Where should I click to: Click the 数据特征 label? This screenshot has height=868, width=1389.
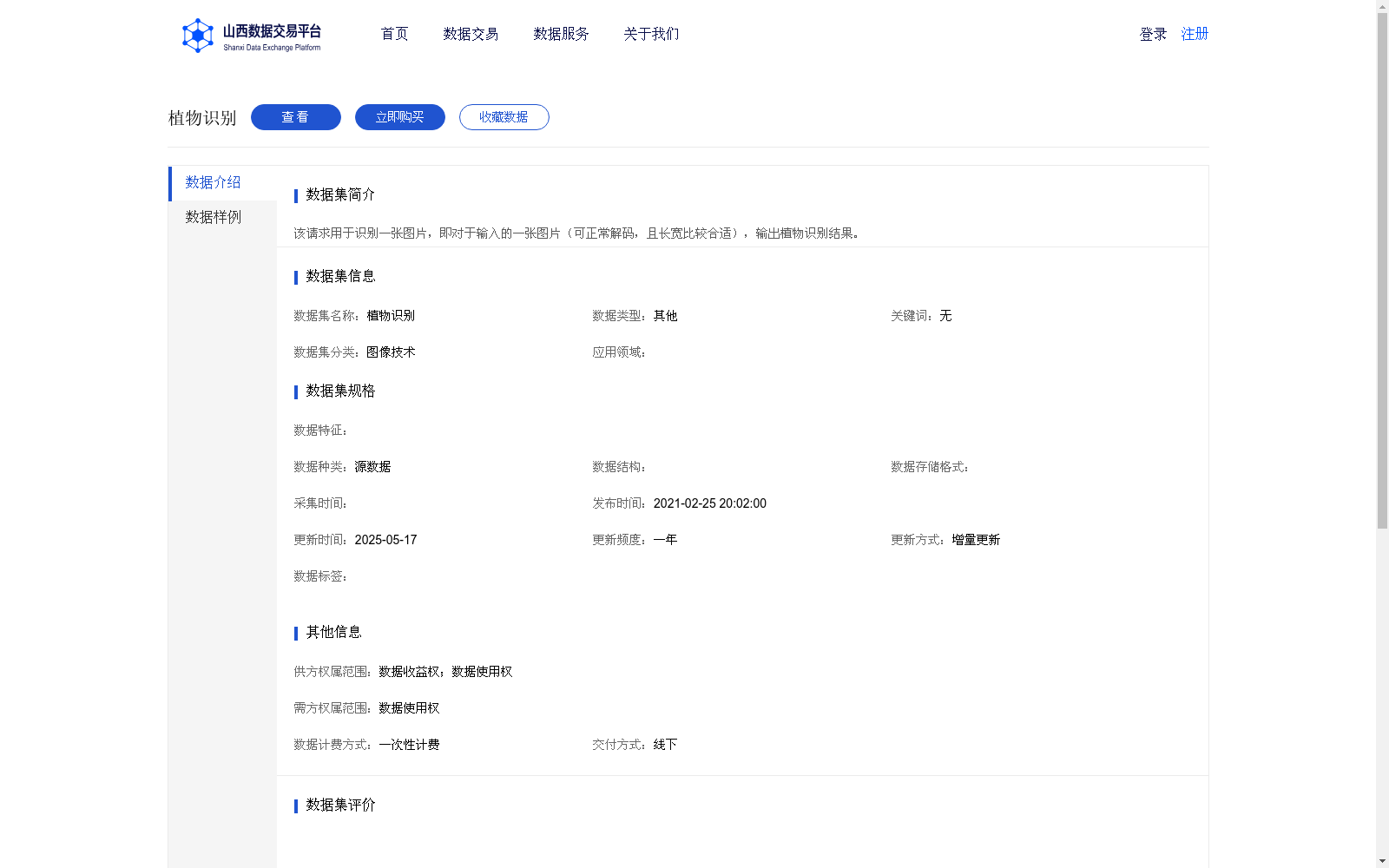(320, 431)
